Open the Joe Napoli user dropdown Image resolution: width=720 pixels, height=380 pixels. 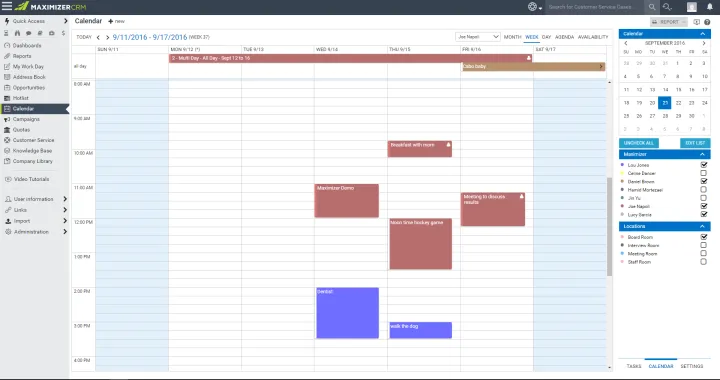click(x=478, y=37)
